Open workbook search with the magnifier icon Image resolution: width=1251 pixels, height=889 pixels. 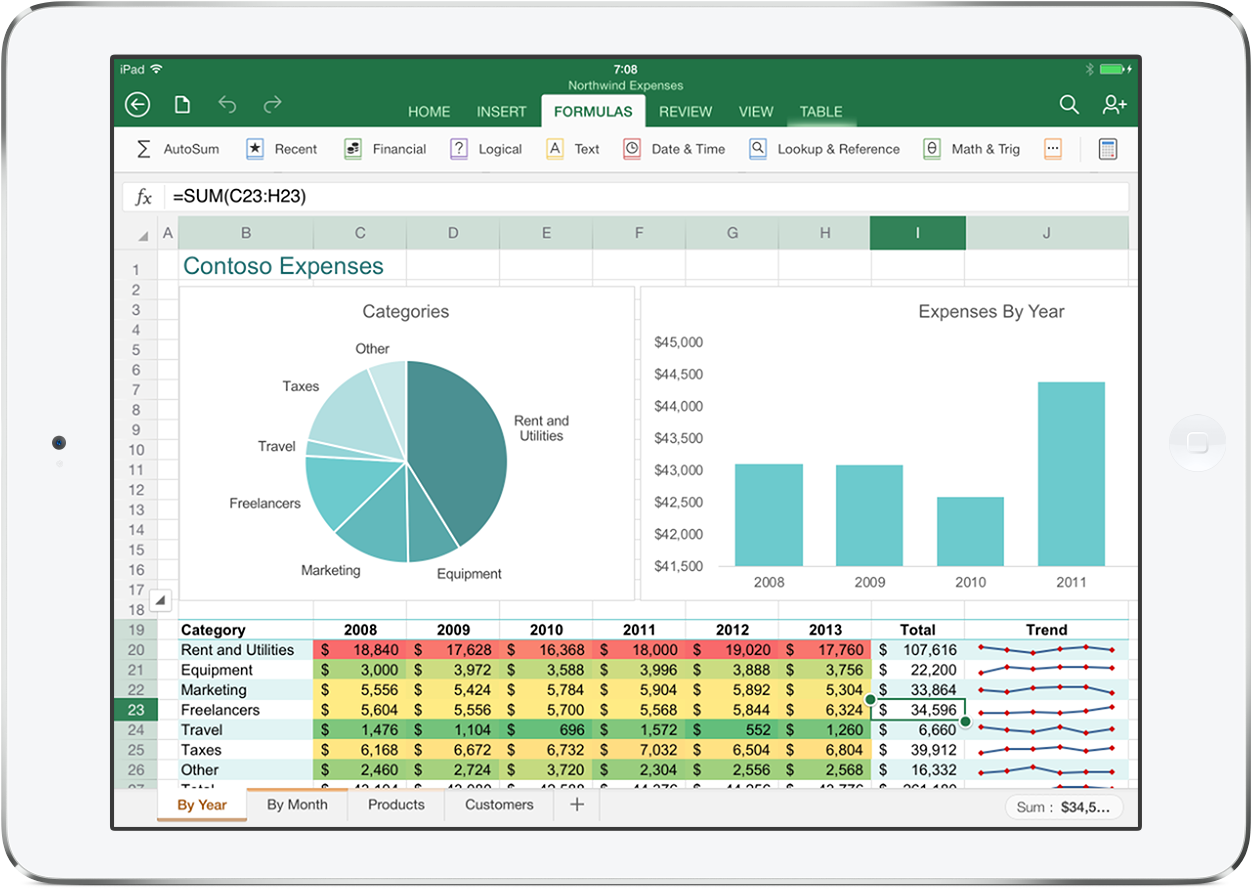tap(1069, 104)
